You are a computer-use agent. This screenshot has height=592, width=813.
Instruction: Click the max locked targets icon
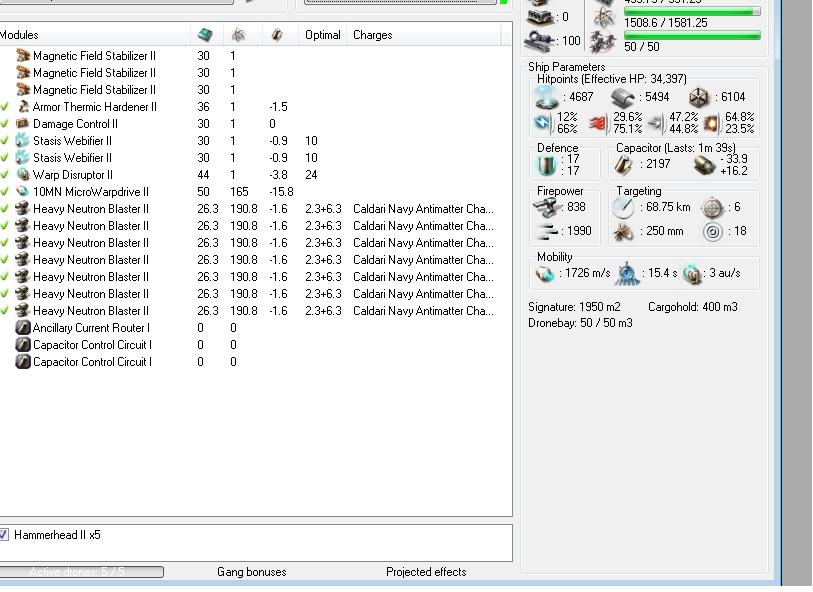[712, 208]
